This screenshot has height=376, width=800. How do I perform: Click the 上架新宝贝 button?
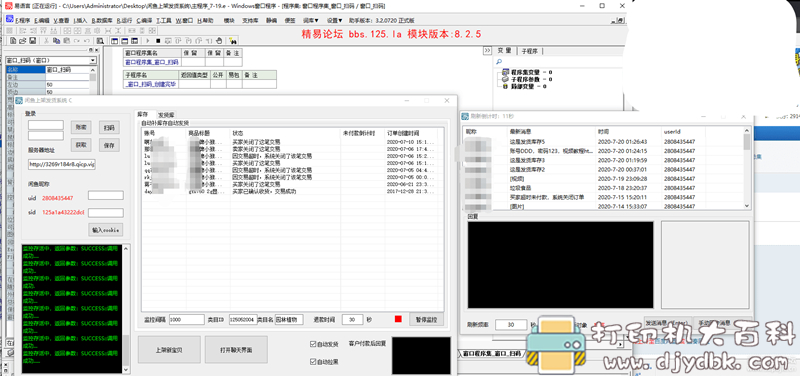[169, 350]
